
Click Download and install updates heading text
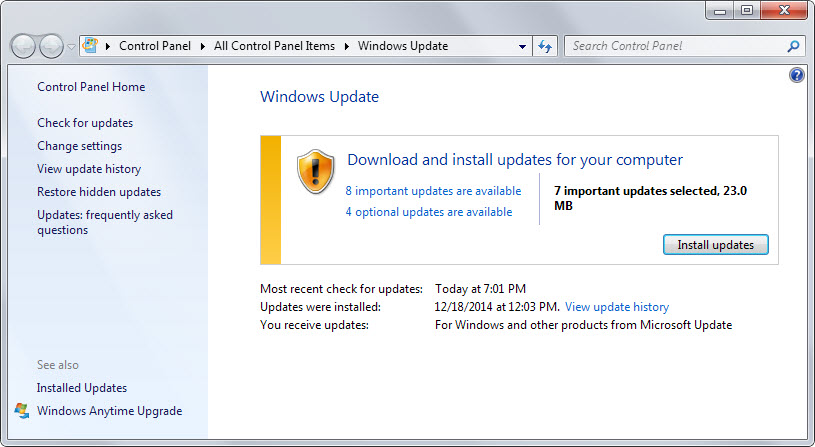(x=515, y=160)
